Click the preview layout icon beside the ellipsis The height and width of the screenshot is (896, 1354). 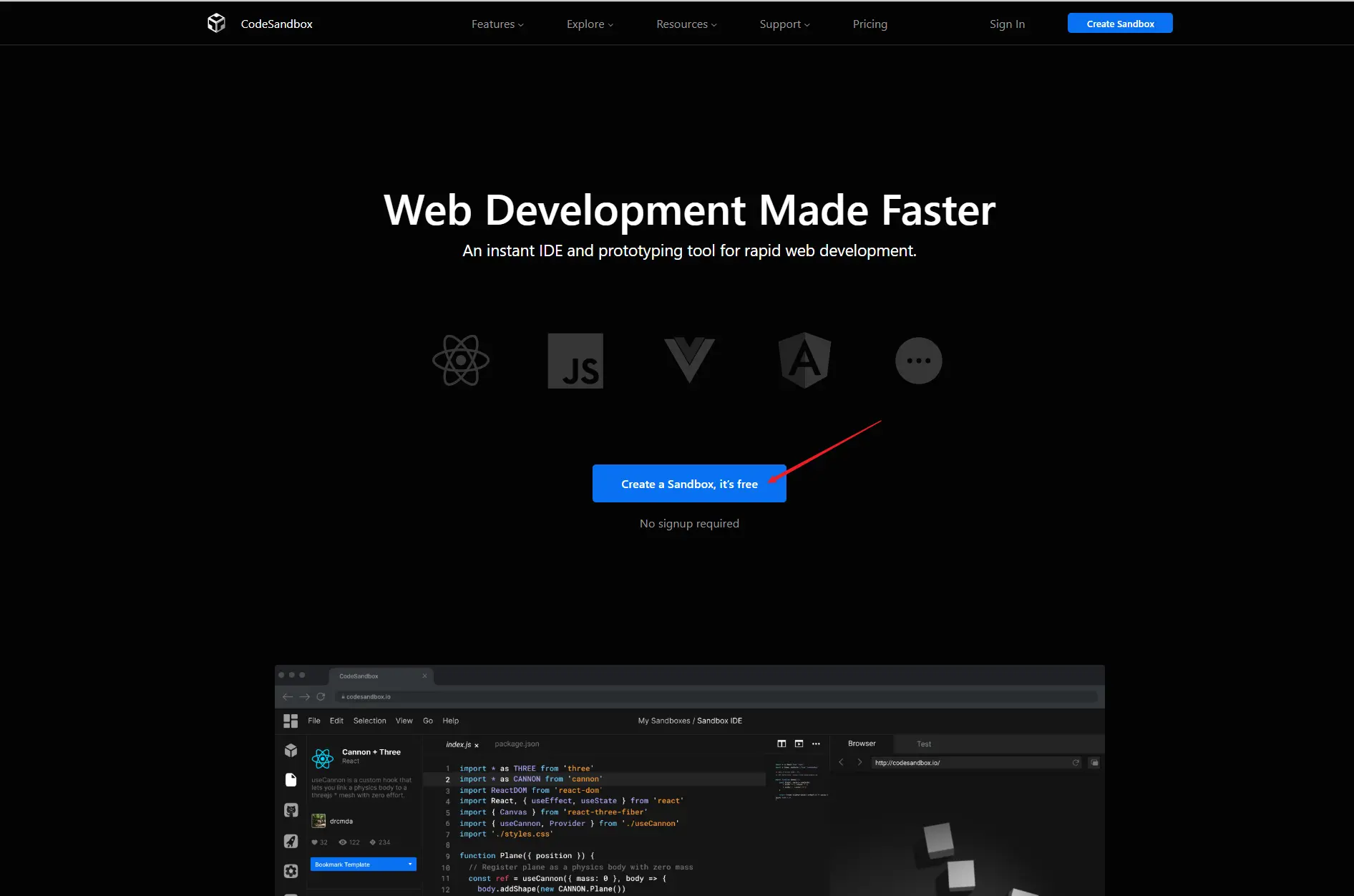[799, 744]
